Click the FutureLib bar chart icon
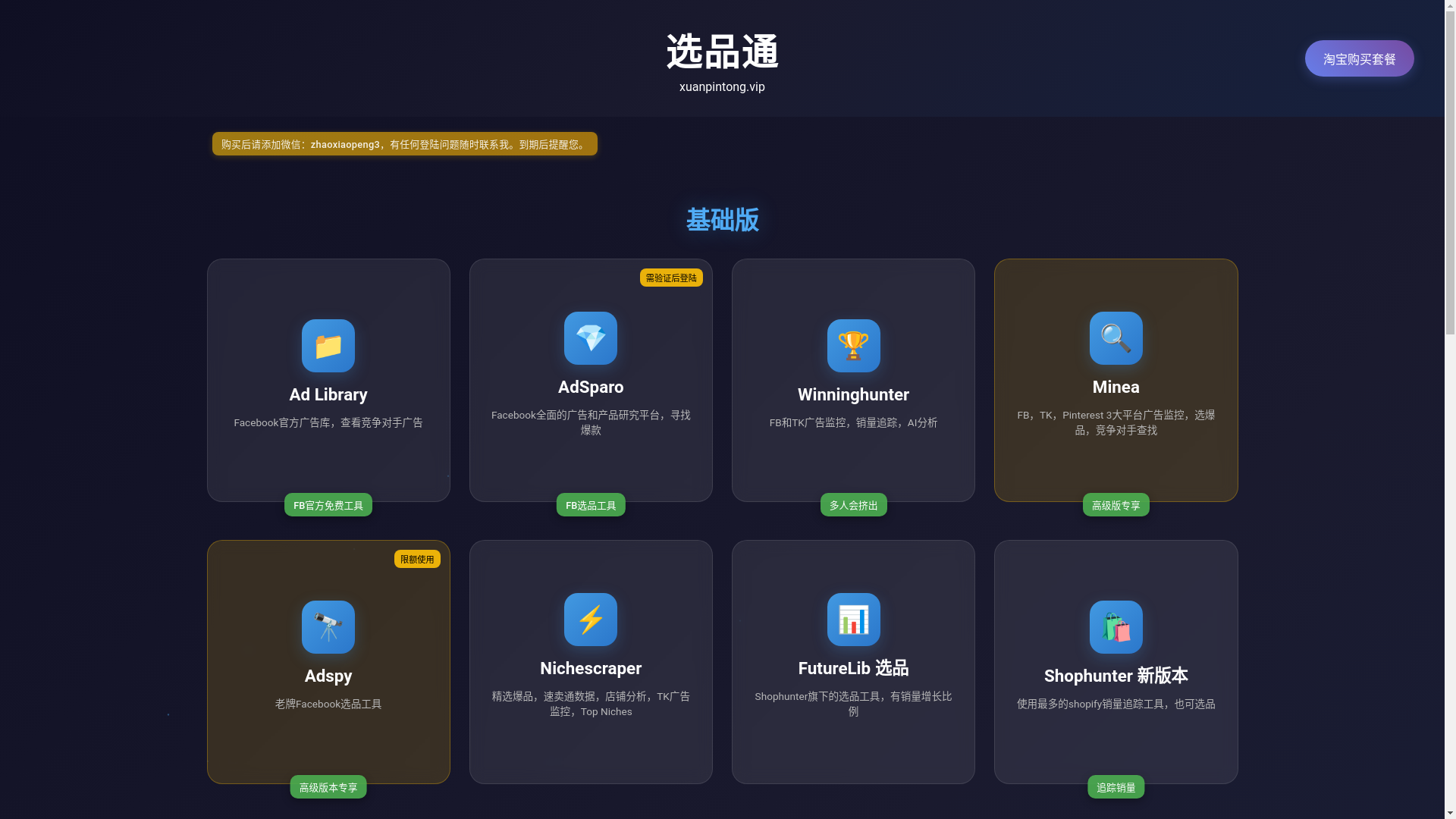 [x=853, y=620]
